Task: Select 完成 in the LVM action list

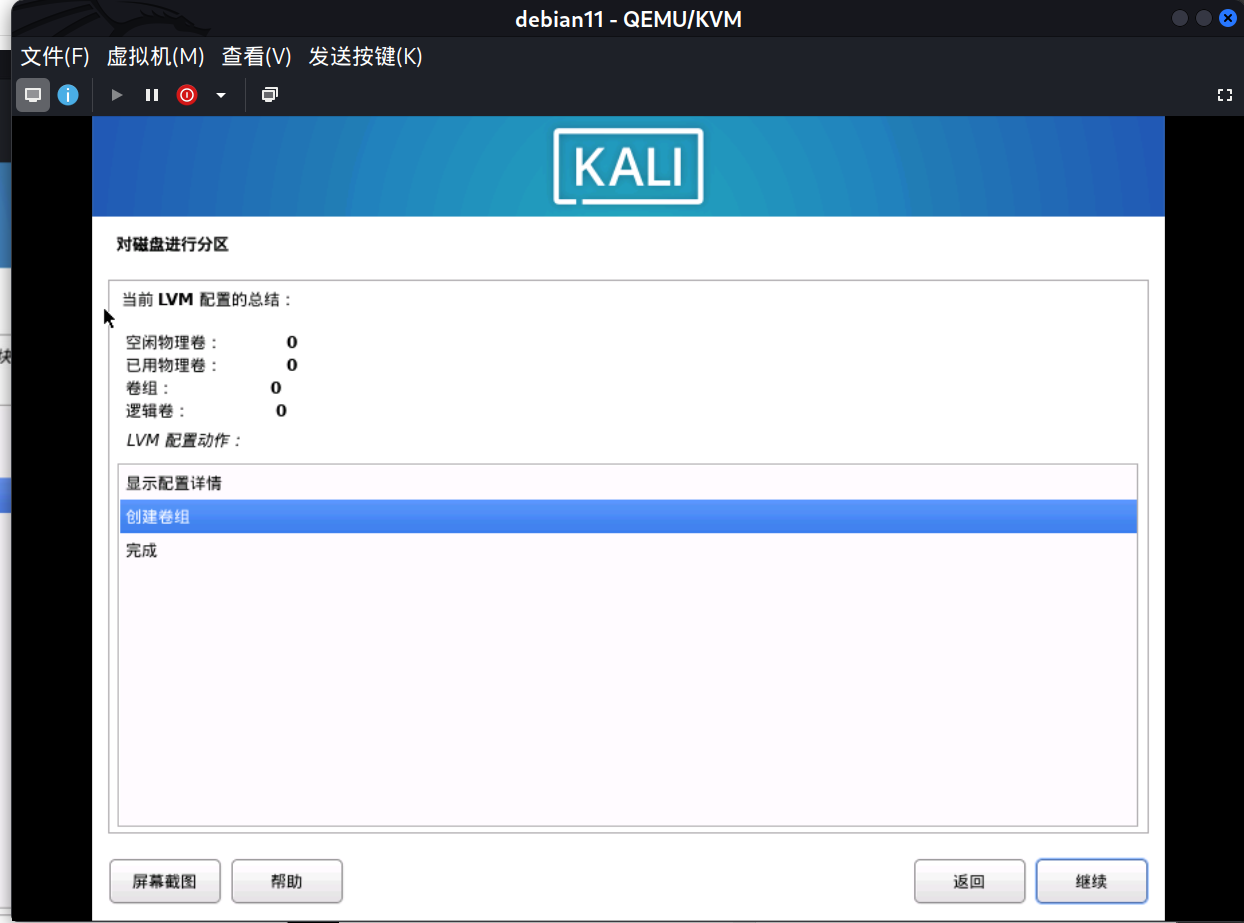Action: point(628,550)
